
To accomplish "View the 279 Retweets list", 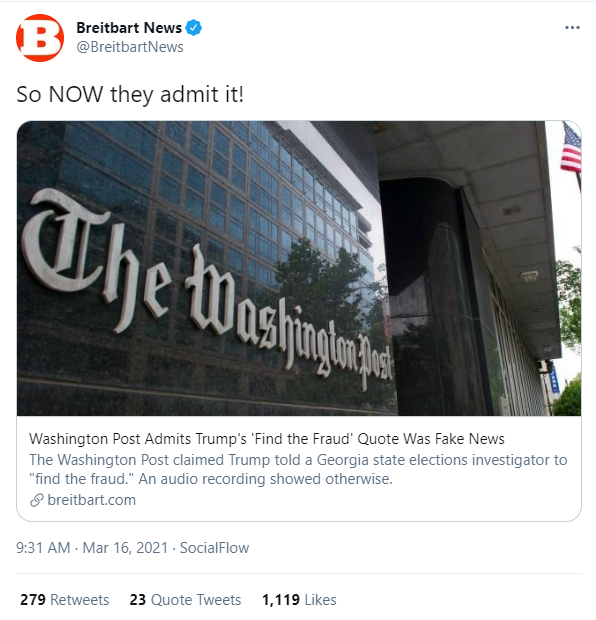I will [64, 600].
